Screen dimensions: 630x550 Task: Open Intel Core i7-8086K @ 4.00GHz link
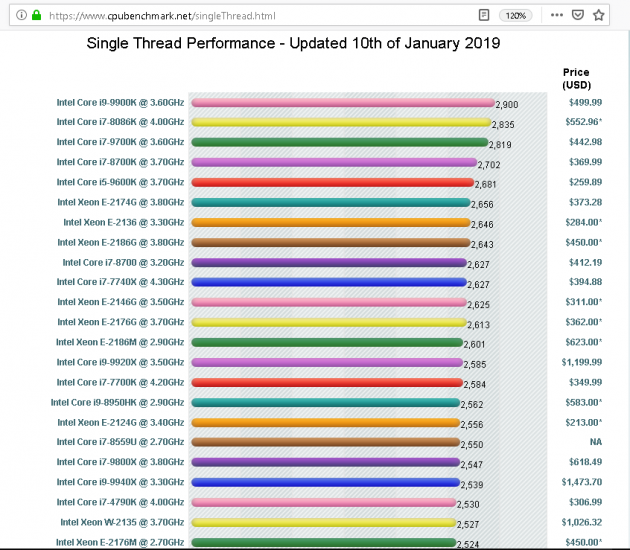click(120, 122)
